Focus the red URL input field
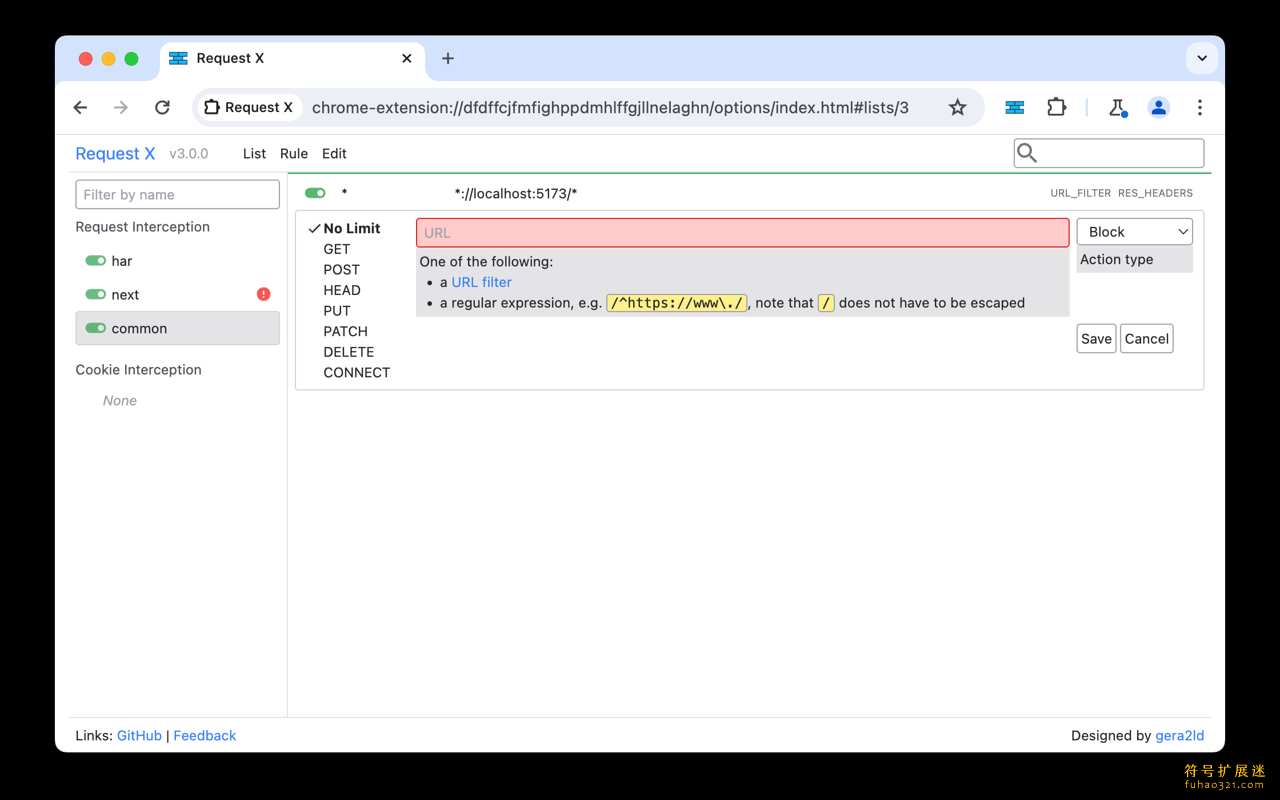This screenshot has width=1280, height=800. pyautogui.click(x=743, y=233)
